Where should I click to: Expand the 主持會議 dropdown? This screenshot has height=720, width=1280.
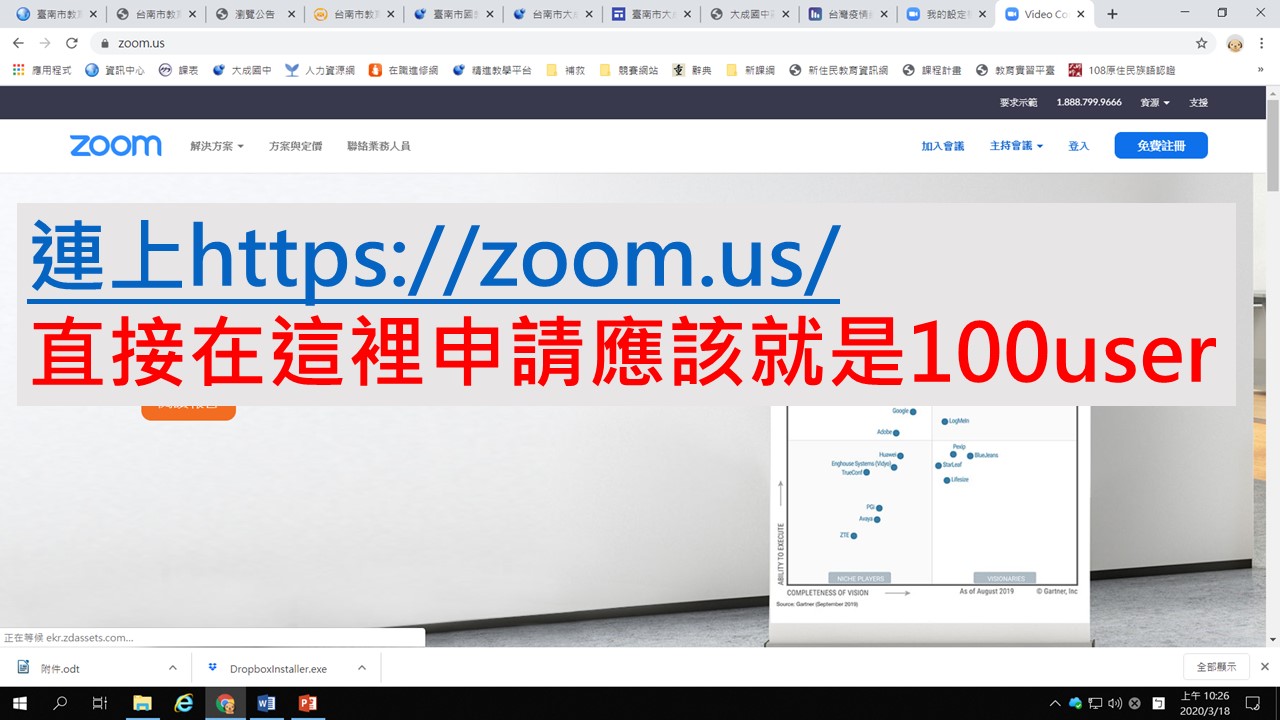[x=1016, y=146]
